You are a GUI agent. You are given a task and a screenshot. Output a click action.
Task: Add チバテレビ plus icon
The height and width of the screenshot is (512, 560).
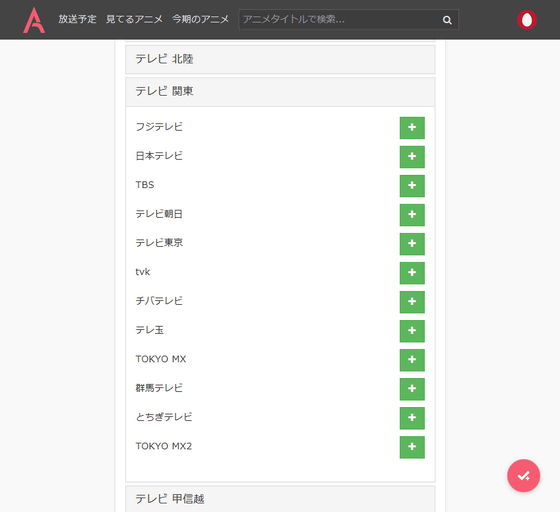tap(412, 302)
